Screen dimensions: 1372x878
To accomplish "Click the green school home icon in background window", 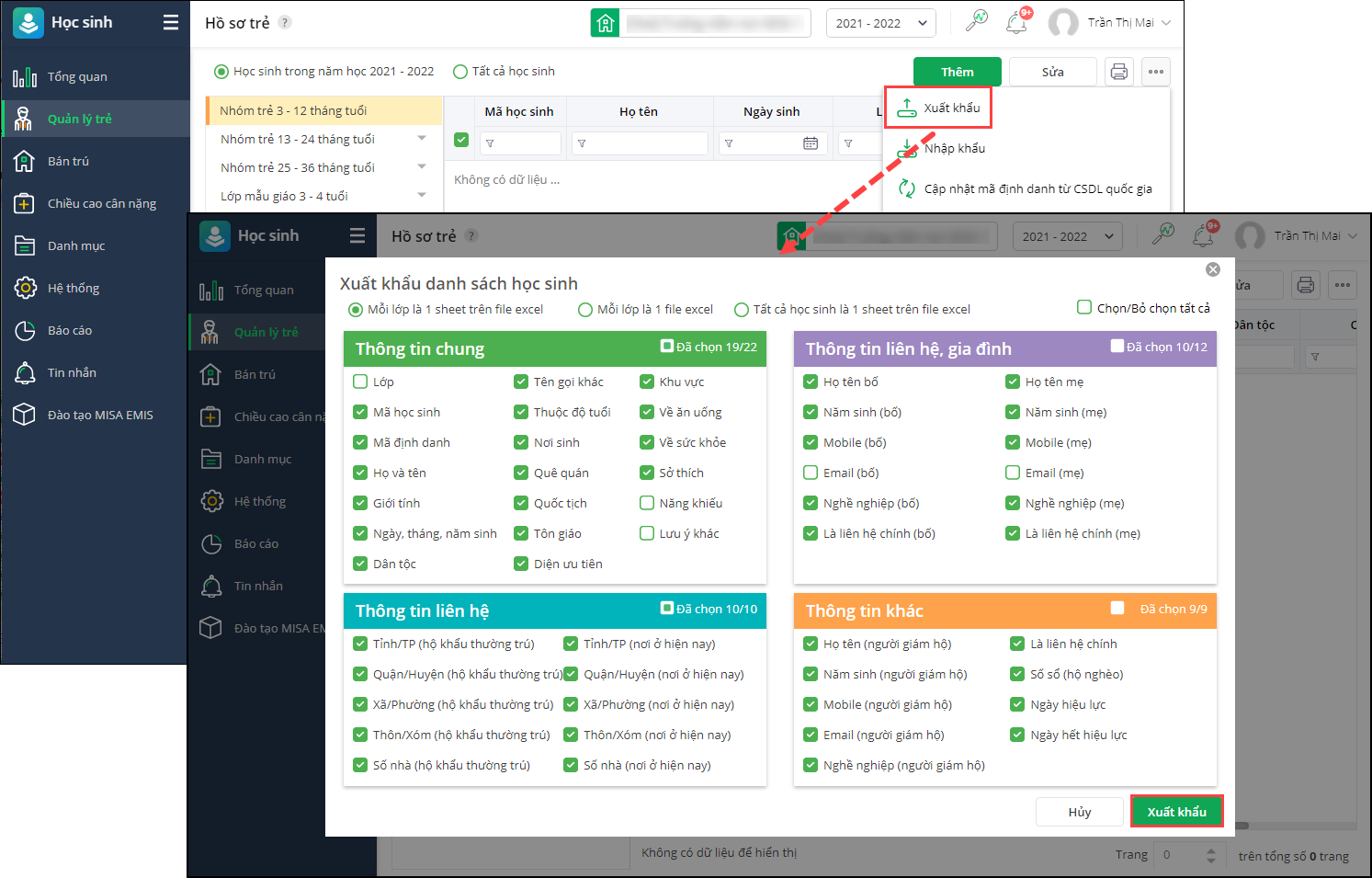I will (x=606, y=23).
